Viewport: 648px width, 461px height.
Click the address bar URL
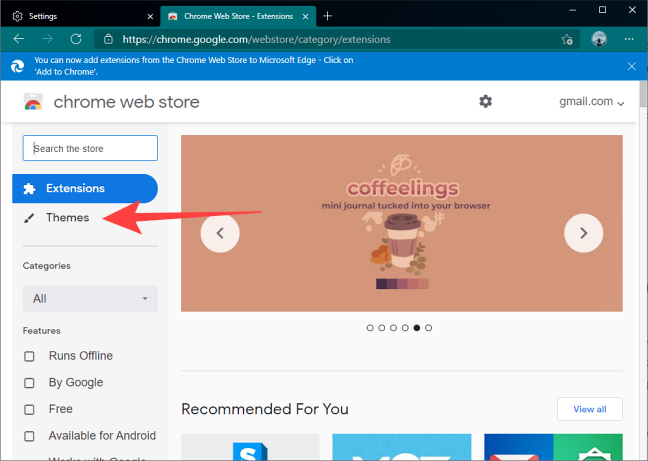[x=256, y=39]
